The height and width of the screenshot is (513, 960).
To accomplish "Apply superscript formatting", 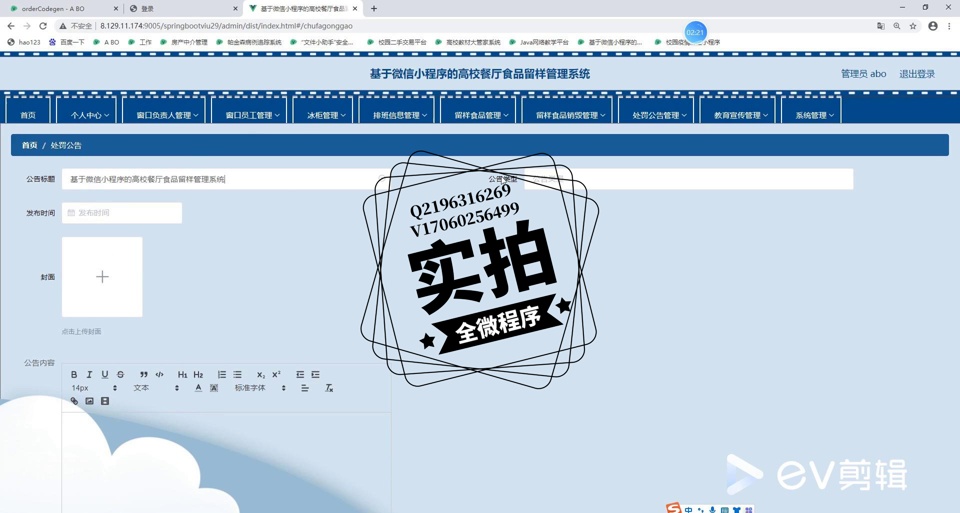I will point(277,375).
